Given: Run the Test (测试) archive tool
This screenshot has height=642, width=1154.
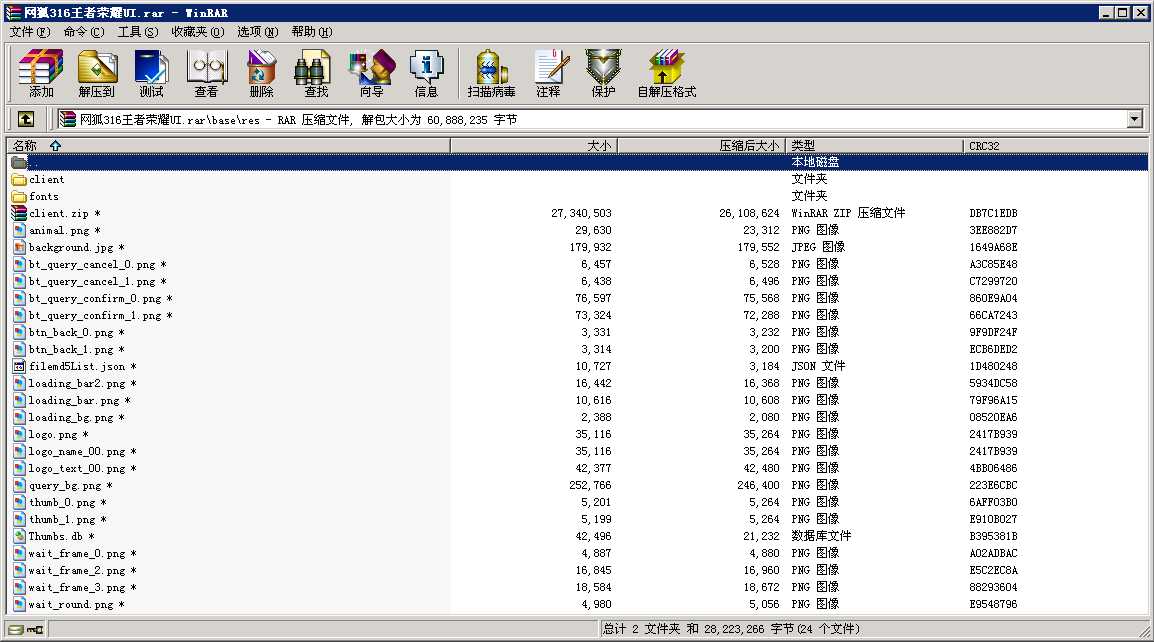Looking at the screenshot, I should (152, 74).
